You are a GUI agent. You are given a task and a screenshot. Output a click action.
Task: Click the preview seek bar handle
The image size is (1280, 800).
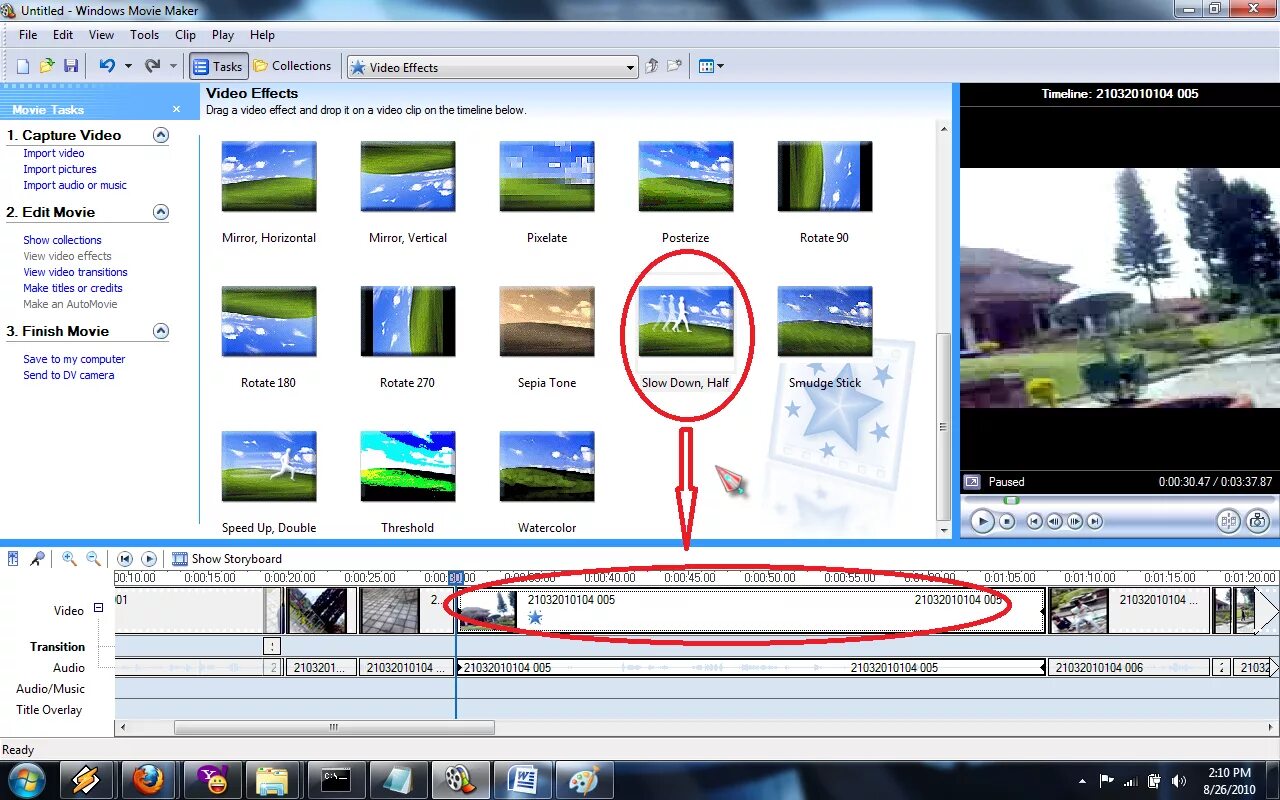[x=1011, y=500]
